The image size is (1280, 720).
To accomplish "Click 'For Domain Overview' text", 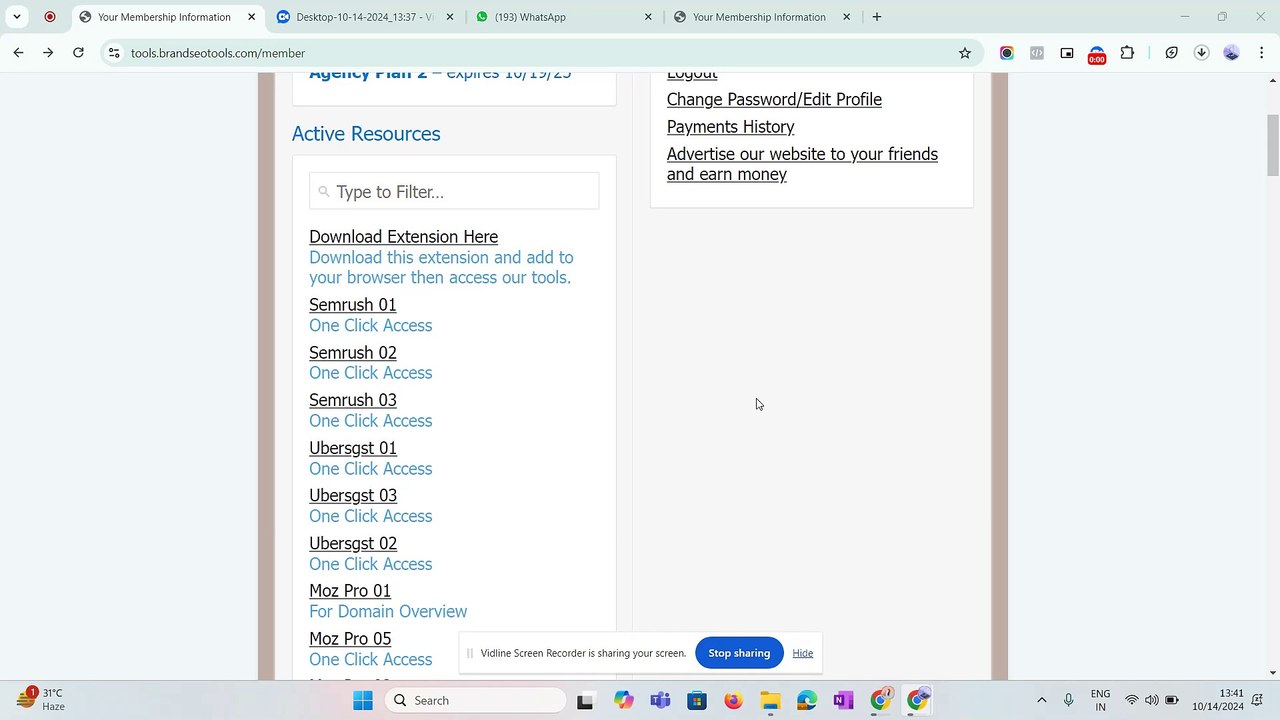I will point(388,612).
